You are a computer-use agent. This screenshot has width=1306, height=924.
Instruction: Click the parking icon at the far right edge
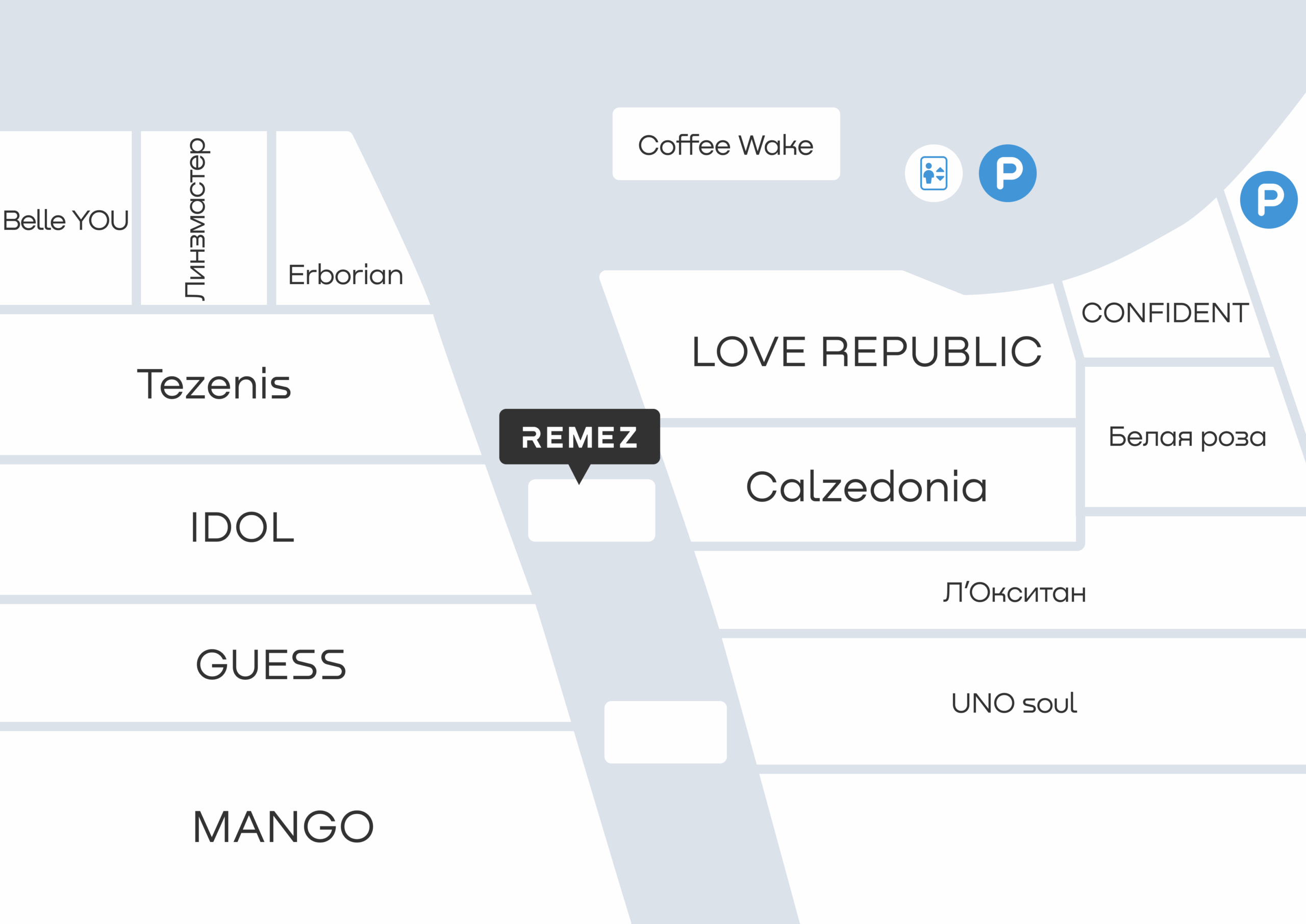pos(1268,200)
